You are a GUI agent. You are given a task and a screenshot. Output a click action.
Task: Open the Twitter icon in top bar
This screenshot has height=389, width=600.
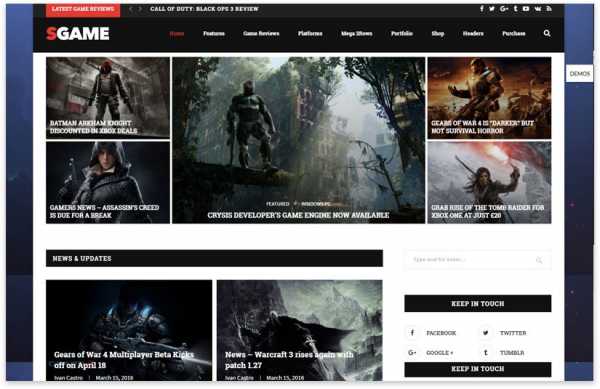point(492,8)
